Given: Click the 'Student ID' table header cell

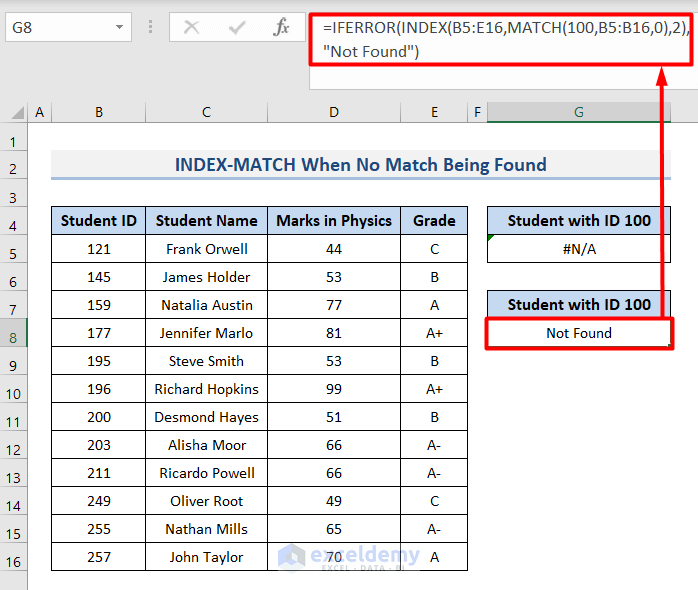Looking at the screenshot, I should [x=98, y=221].
